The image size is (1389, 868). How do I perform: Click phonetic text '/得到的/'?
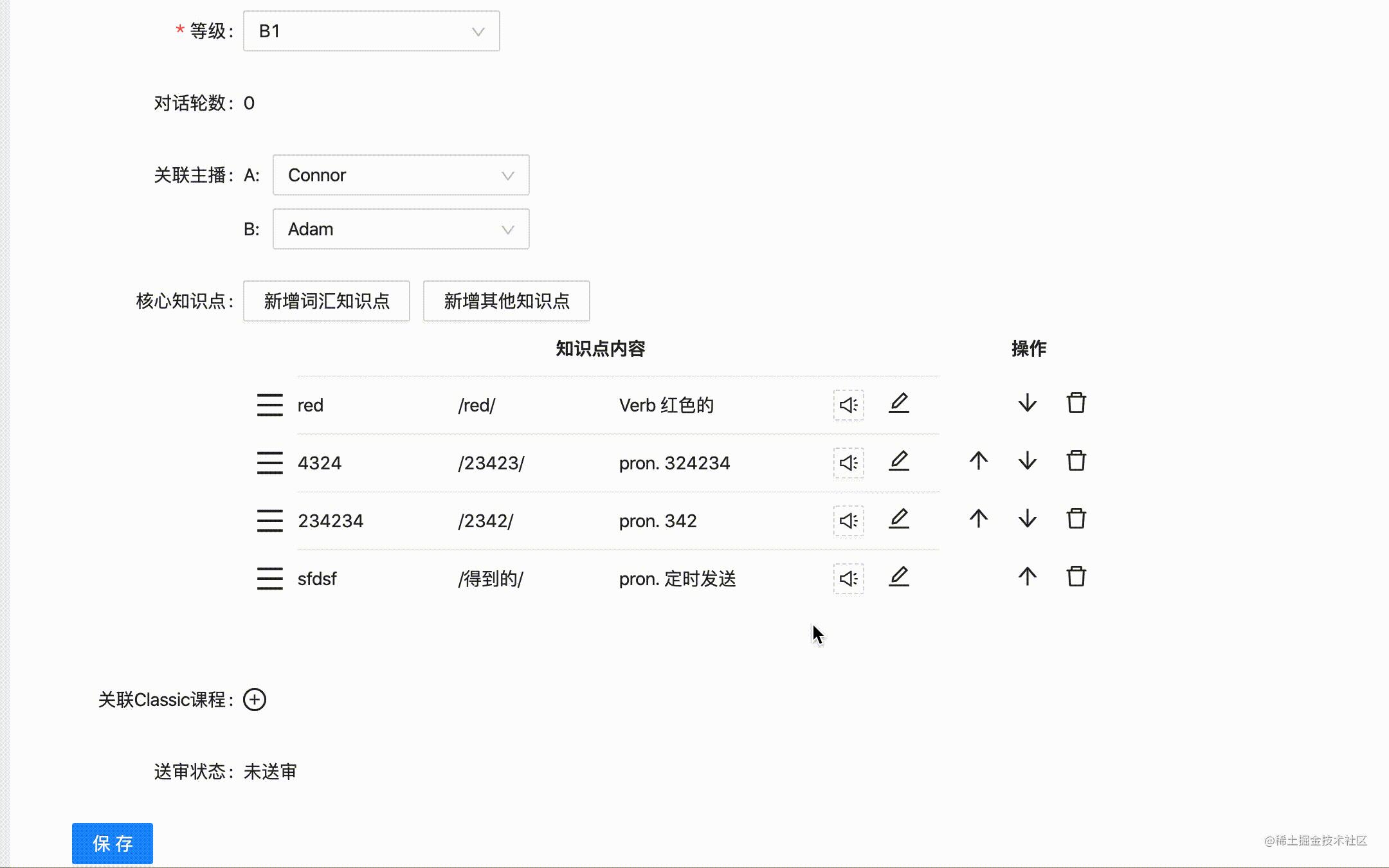tap(491, 579)
